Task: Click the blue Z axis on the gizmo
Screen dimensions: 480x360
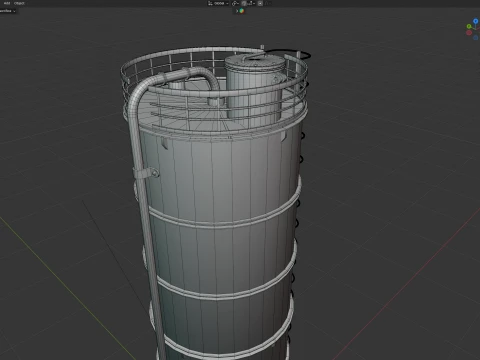Action: pyautogui.click(x=476, y=21)
